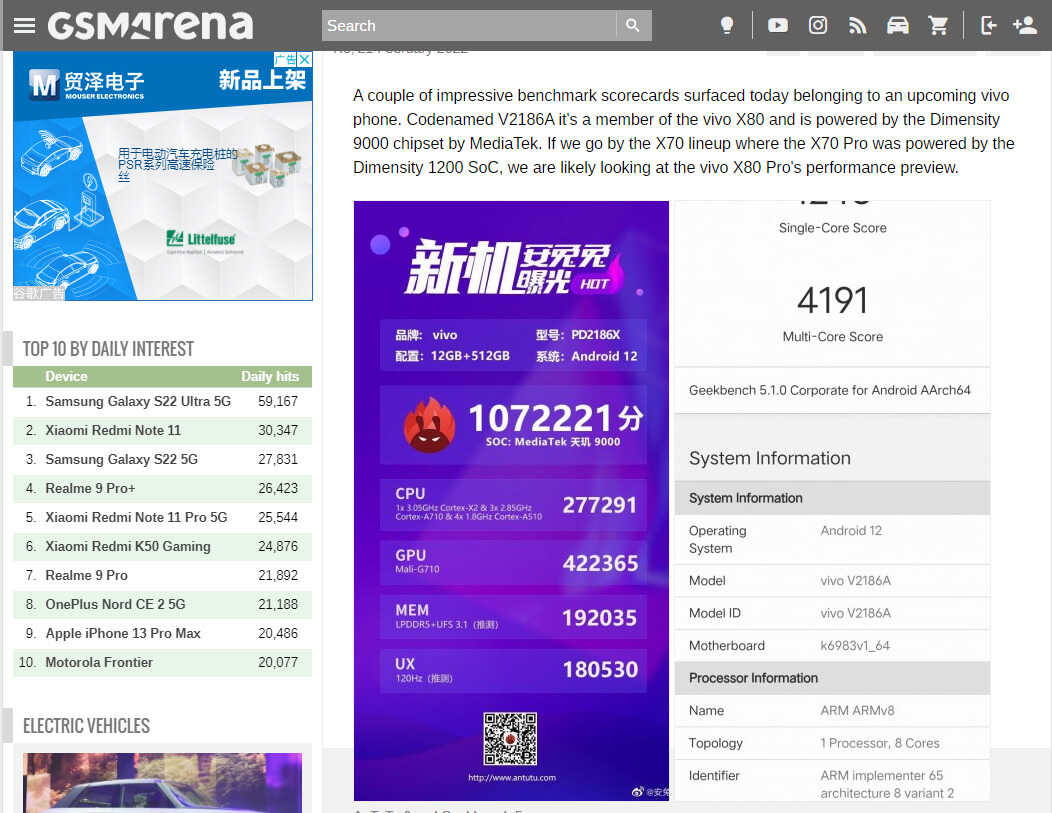Click the Device column header
Viewport: 1052px width, 813px height.
66,376
